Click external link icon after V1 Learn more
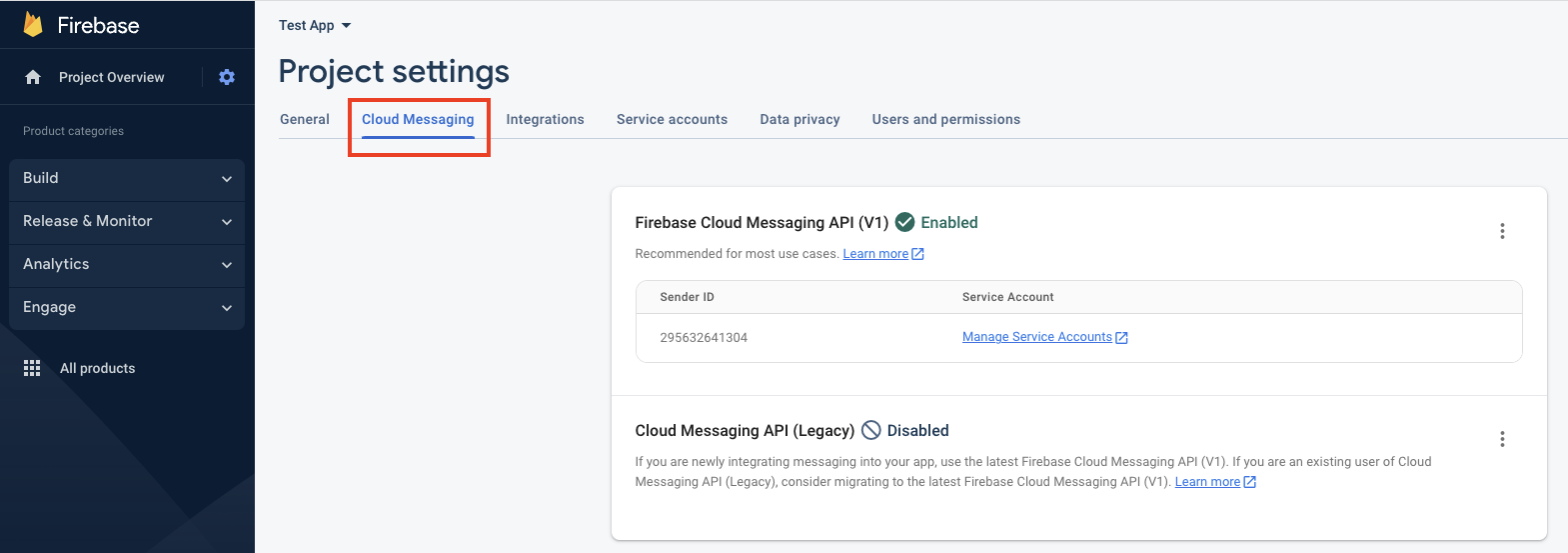 click(x=917, y=254)
